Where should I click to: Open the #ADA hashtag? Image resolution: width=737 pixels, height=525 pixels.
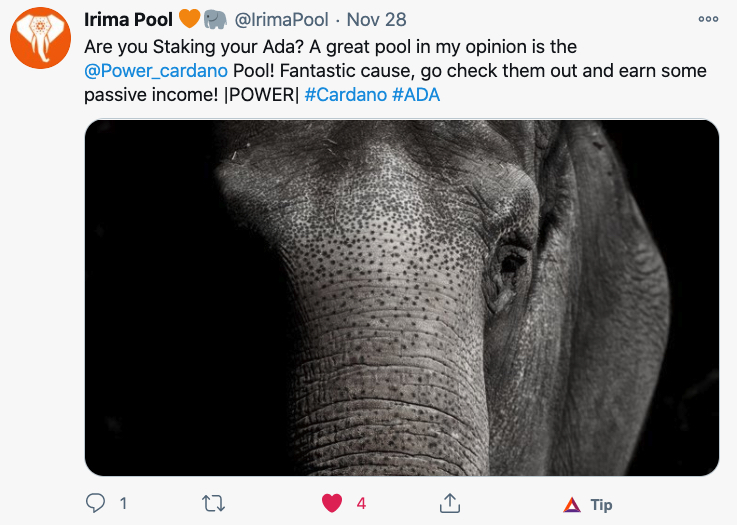point(416,96)
